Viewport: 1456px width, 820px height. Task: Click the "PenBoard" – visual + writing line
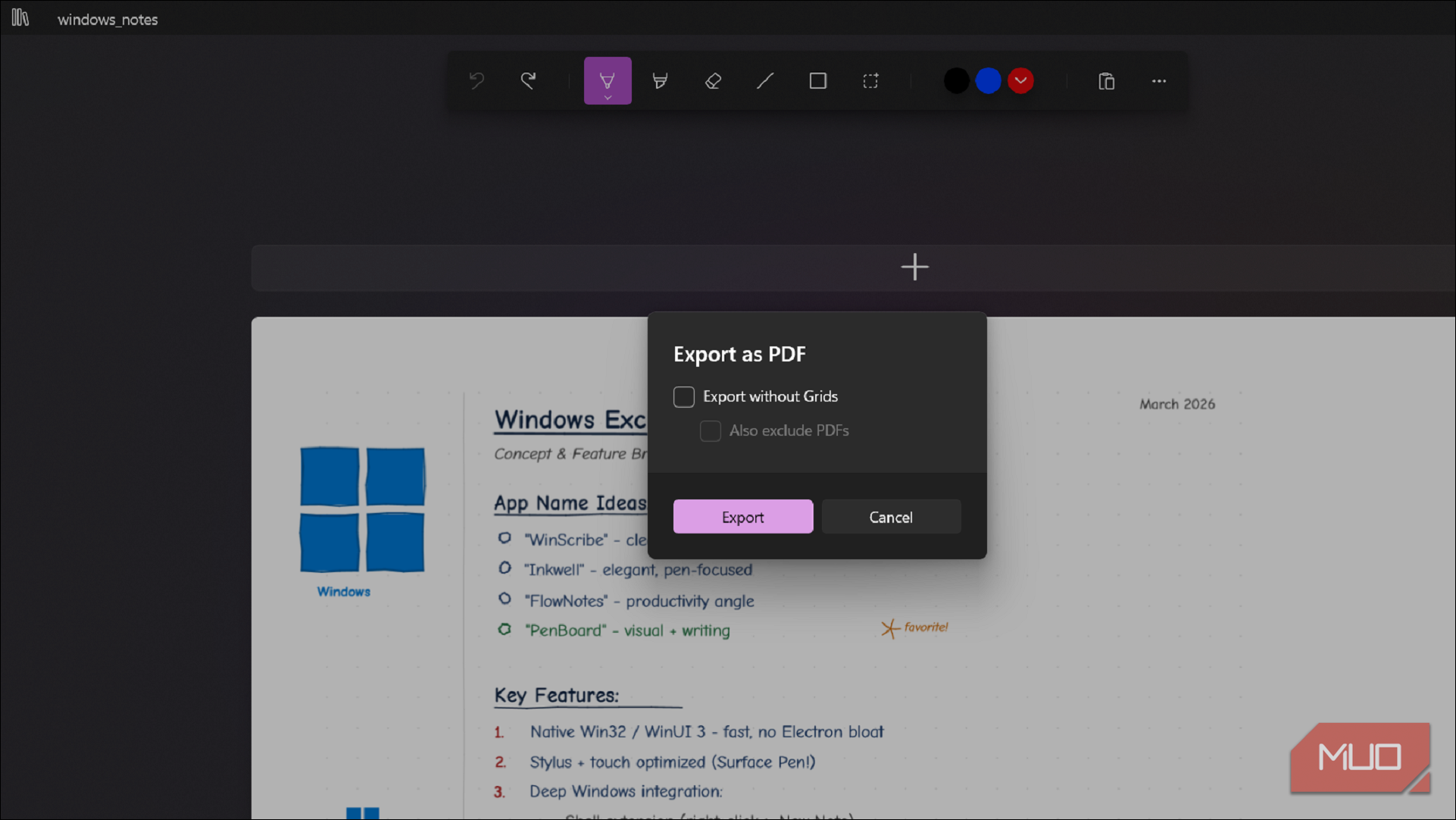(627, 631)
